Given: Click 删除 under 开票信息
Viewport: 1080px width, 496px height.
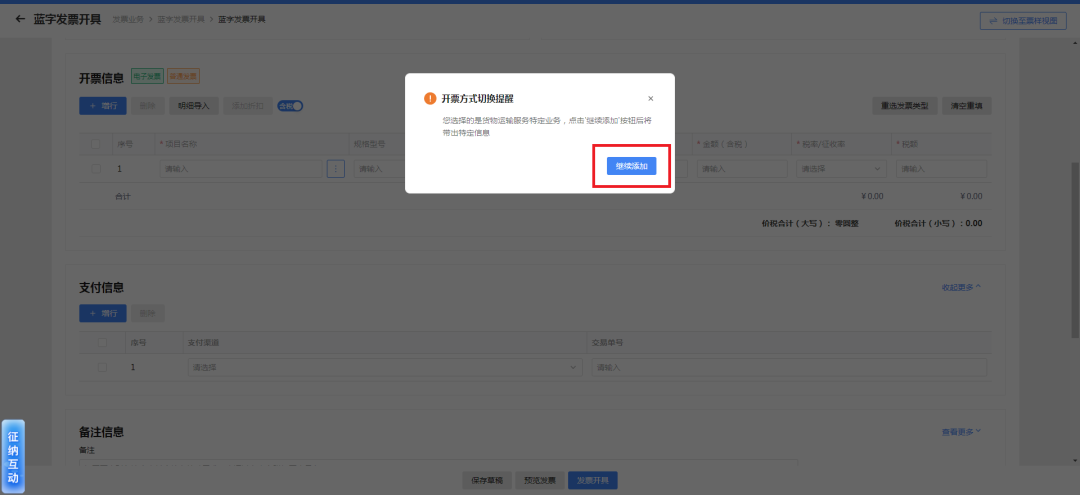Looking at the screenshot, I should 147,106.
